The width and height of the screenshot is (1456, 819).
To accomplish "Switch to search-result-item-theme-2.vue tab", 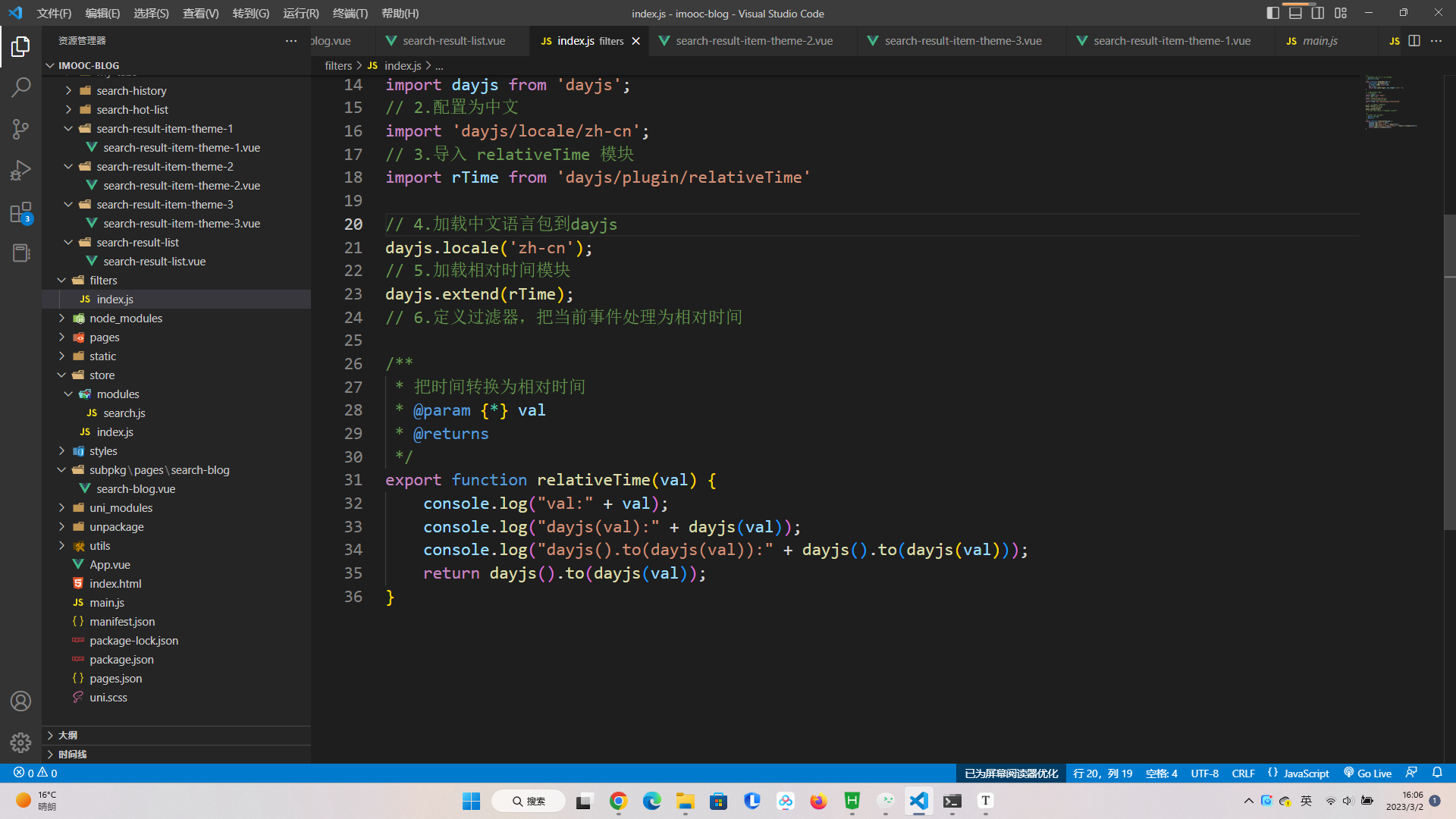I will [x=754, y=41].
